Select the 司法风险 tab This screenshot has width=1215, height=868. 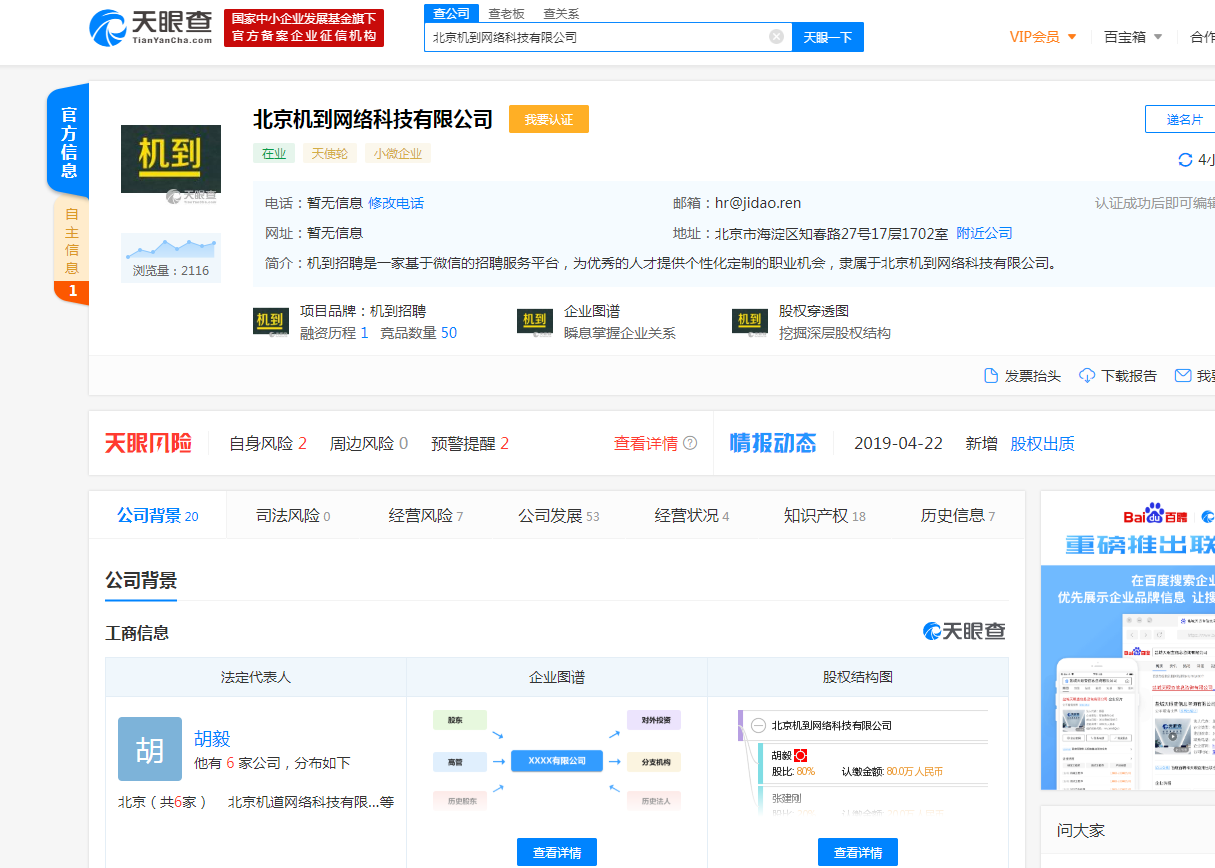point(292,516)
